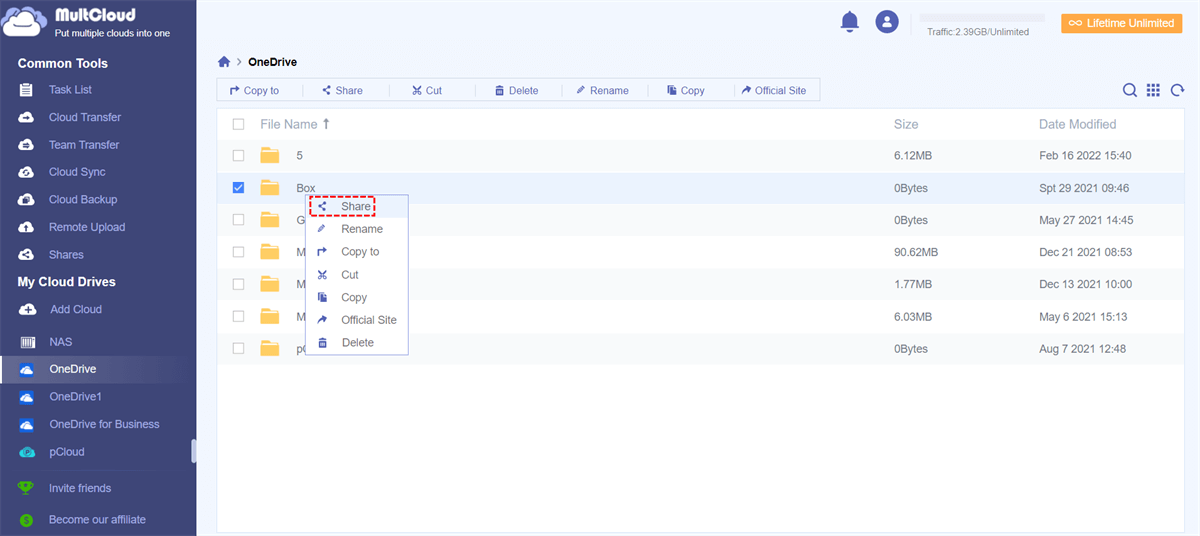Click the Remote Upload sidebar icon

tap(28, 227)
